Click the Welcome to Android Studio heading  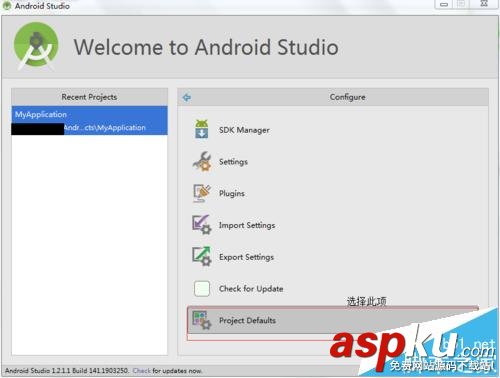[x=206, y=47]
